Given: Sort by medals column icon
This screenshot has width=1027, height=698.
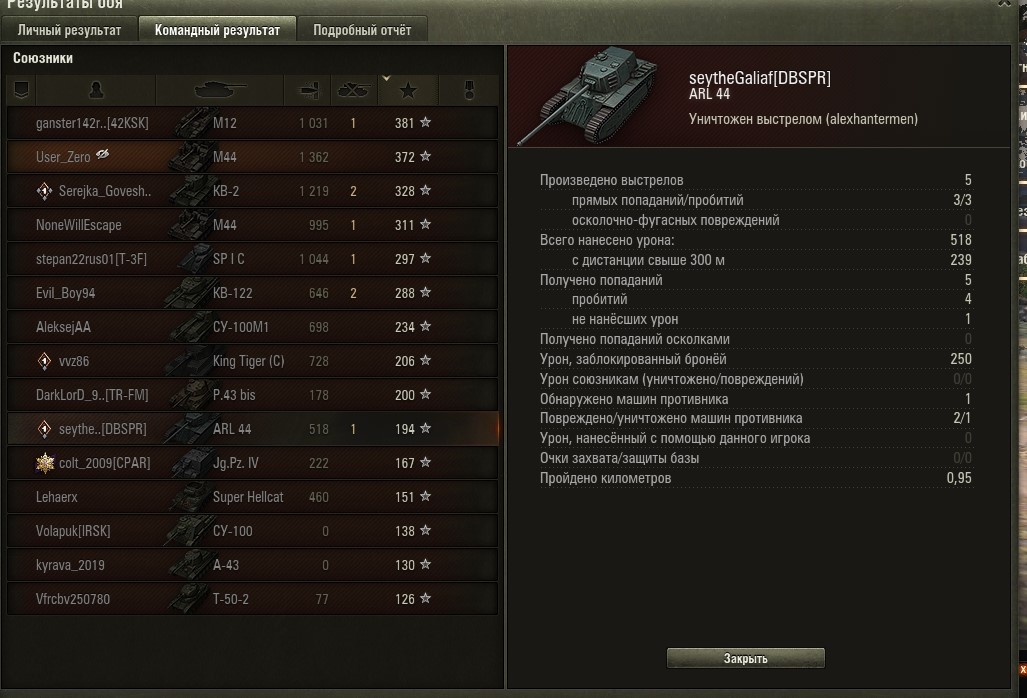Looking at the screenshot, I should click(x=469, y=90).
